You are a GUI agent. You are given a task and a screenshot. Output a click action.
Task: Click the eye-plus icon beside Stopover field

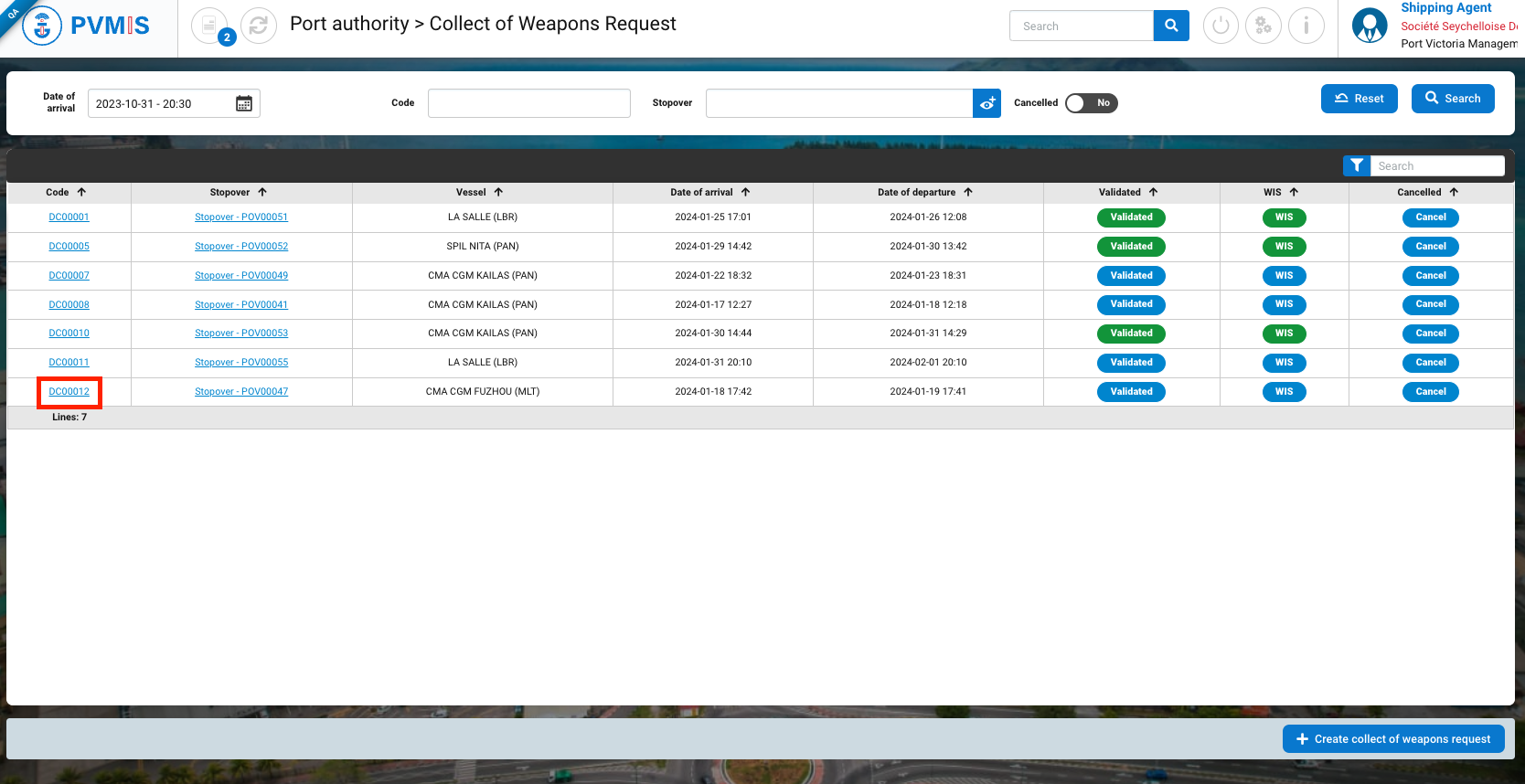pyautogui.click(x=987, y=103)
